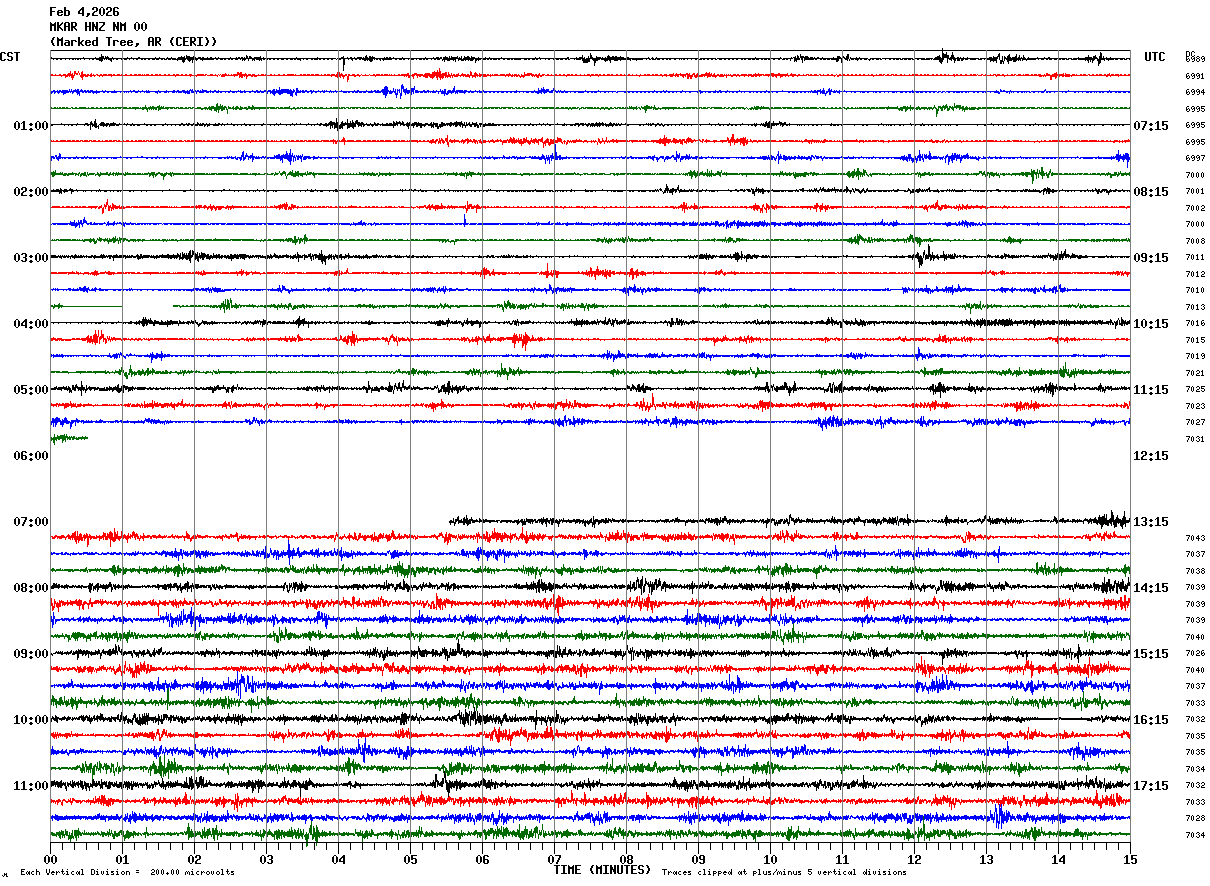Click the '11:15' UTC label

coord(1151,390)
